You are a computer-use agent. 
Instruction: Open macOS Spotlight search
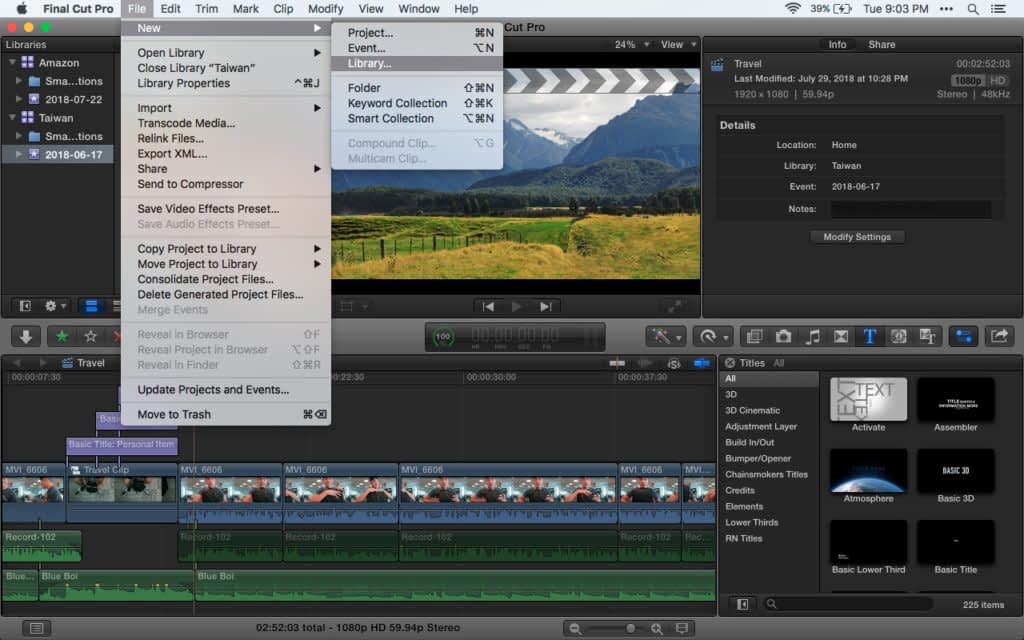pos(972,8)
